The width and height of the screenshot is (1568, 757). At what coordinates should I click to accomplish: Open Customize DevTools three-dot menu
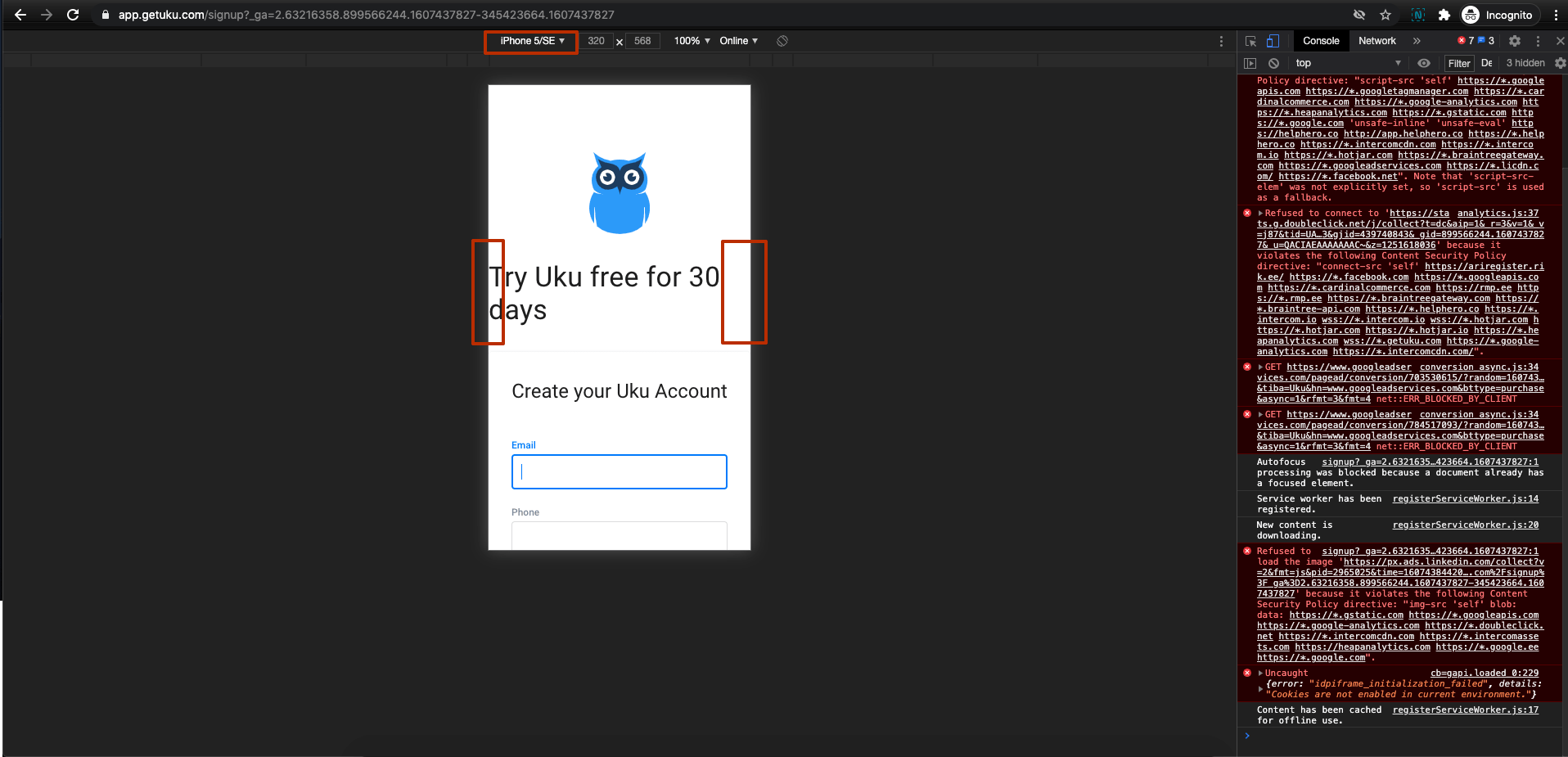click(x=1538, y=41)
